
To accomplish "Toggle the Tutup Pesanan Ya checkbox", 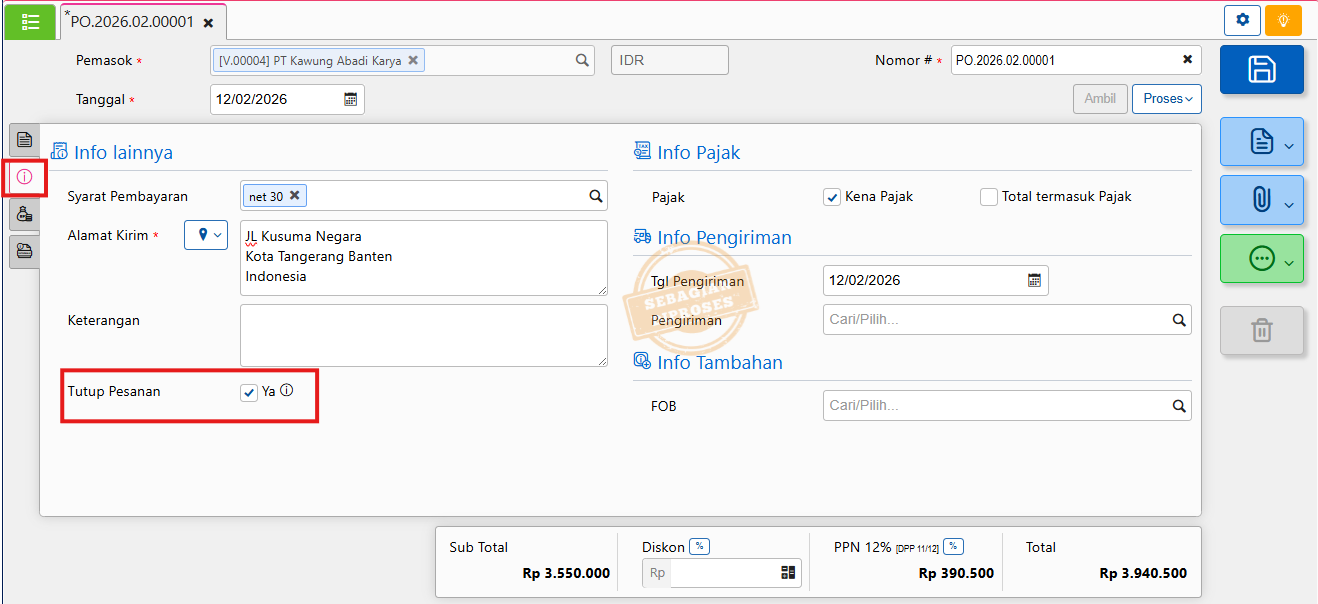I will 249,393.
